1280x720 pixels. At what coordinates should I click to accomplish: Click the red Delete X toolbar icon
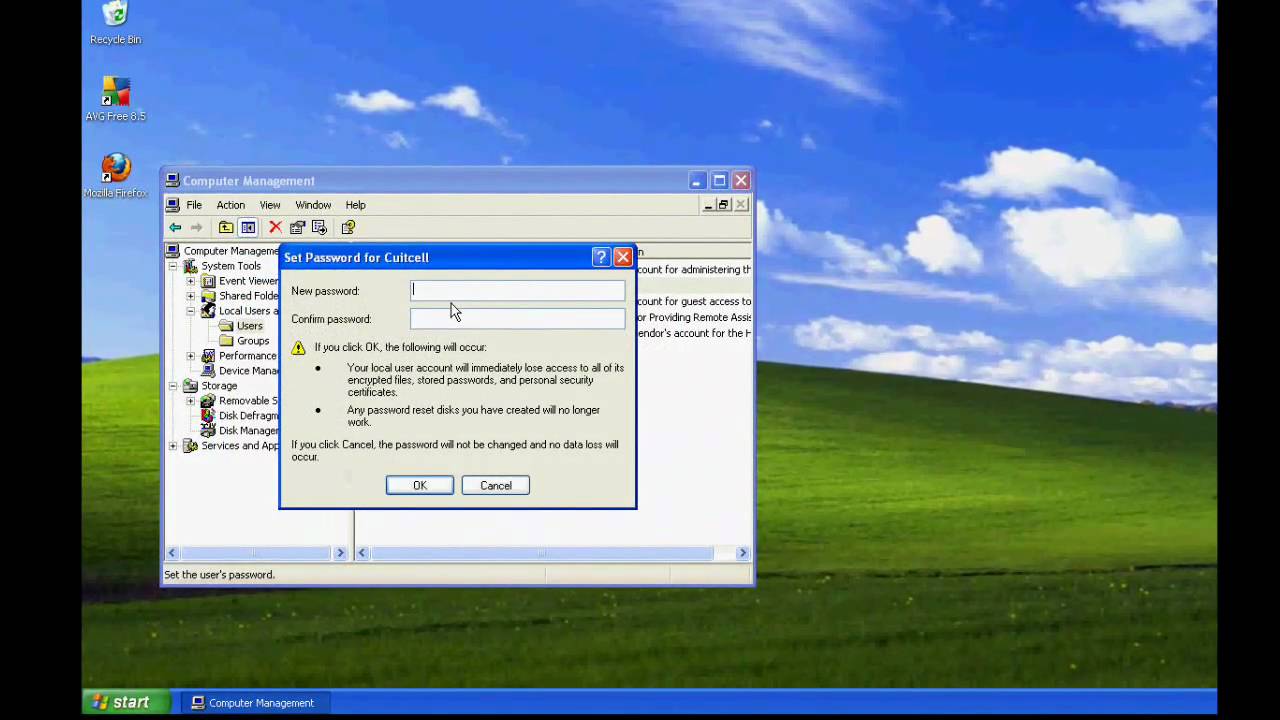275,228
